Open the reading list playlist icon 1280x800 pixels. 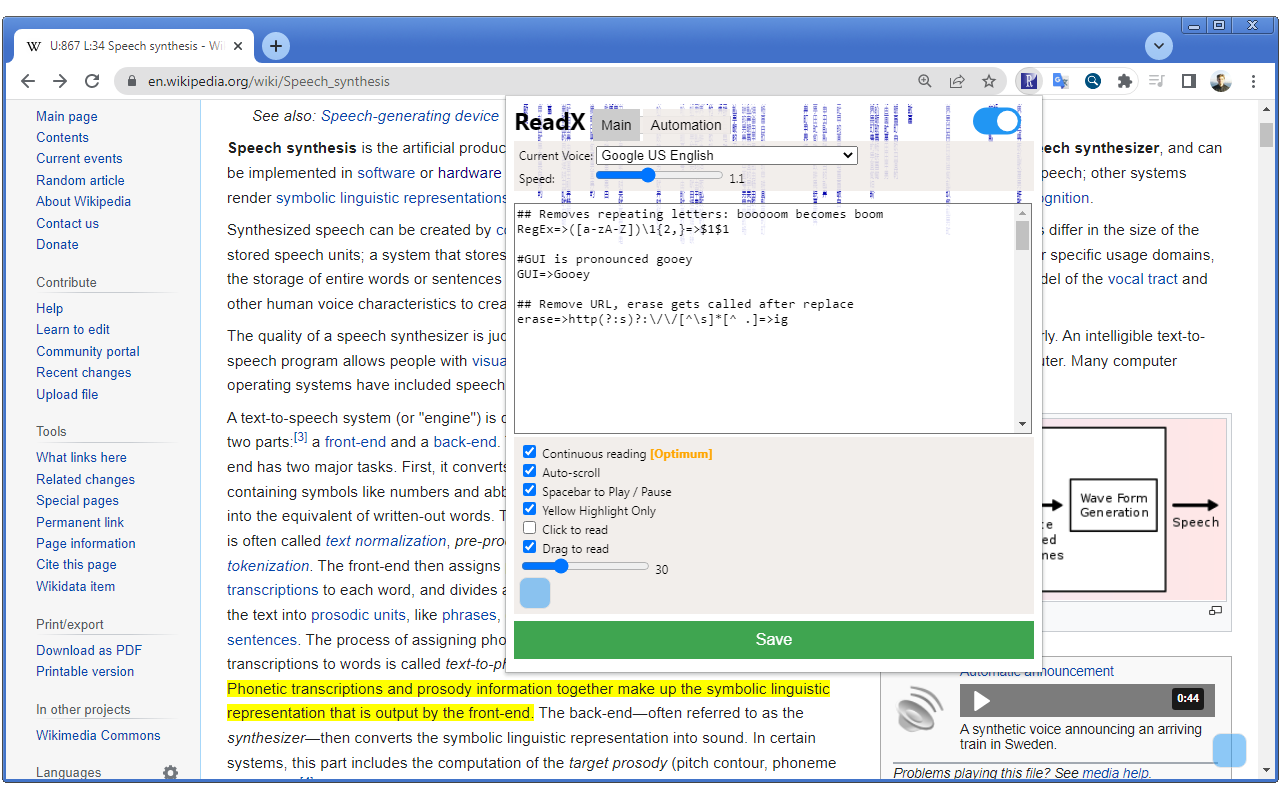[1157, 80]
